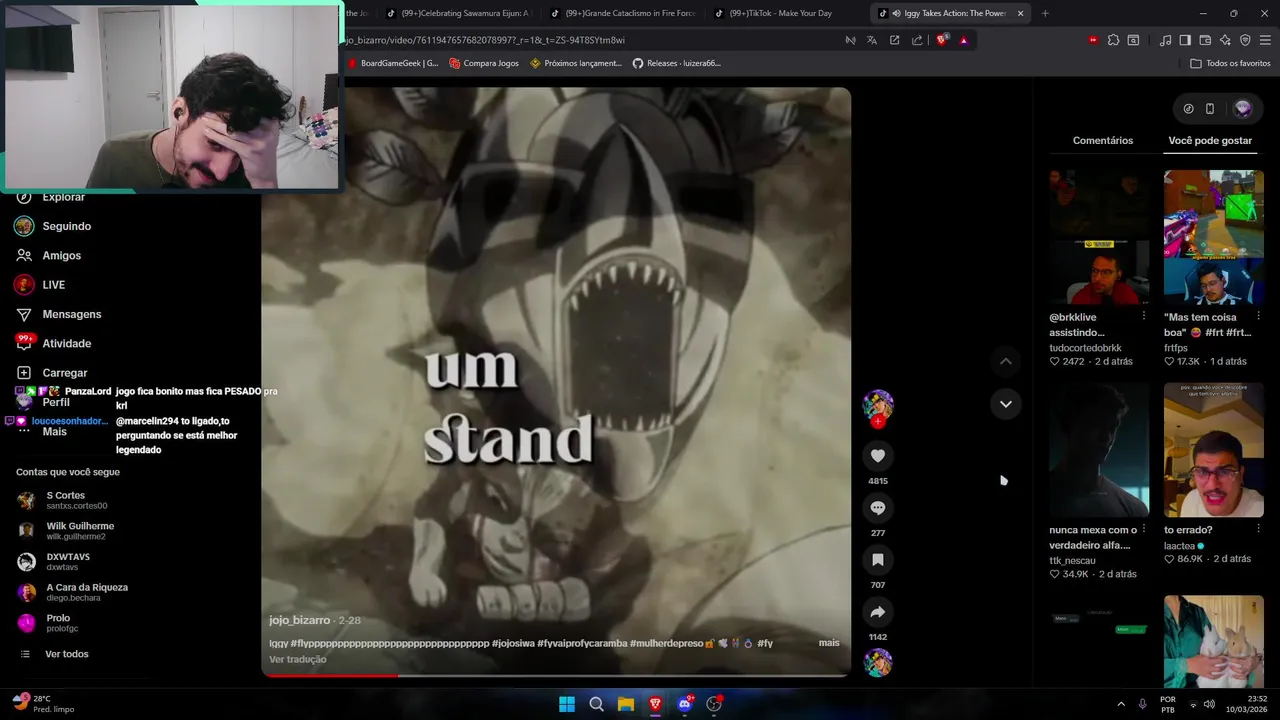Mute the Iggy Takes Action tab audio
1280x720 pixels.
pyautogui.click(x=895, y=13)
